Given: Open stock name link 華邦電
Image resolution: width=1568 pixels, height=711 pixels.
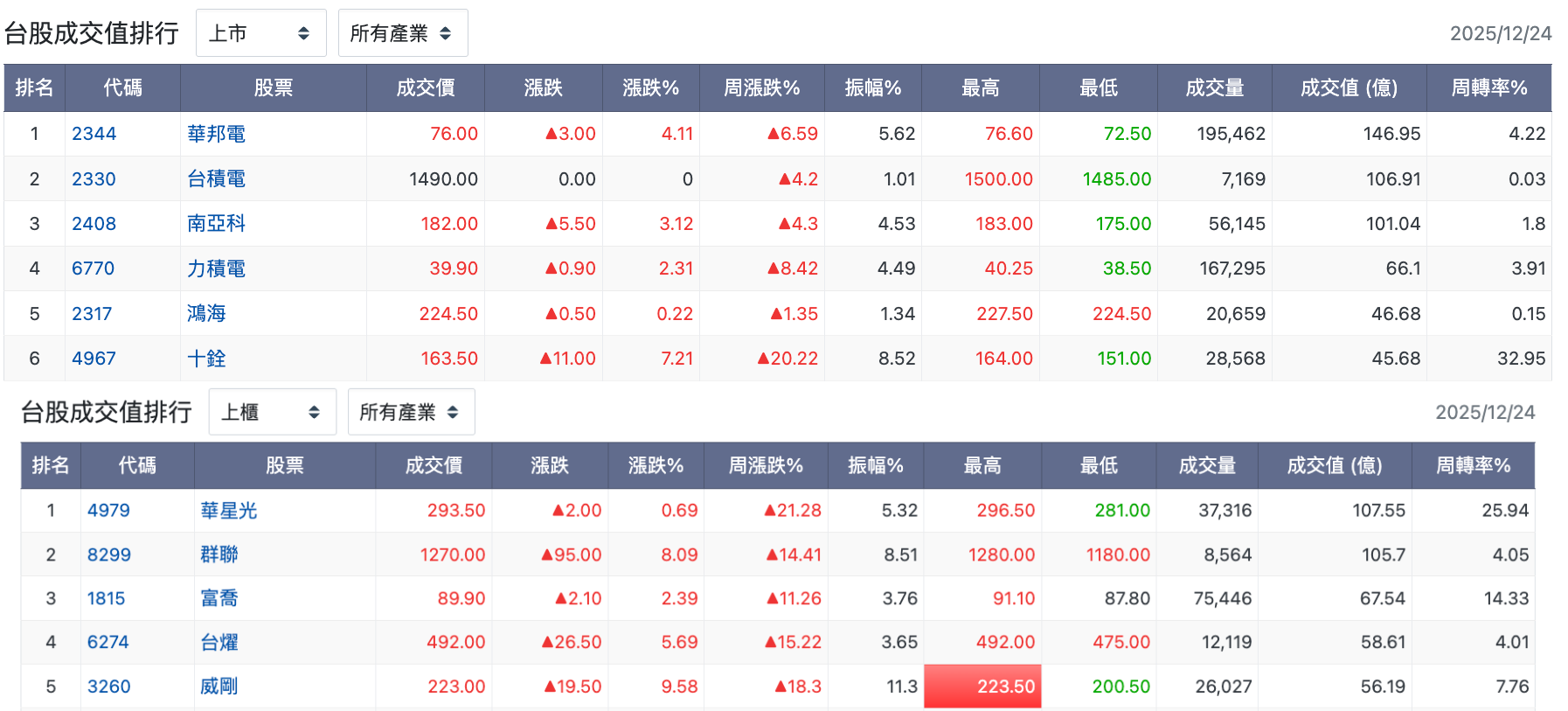Looking at the screenshot, I should pyautogui.click(x=216, y=134).
